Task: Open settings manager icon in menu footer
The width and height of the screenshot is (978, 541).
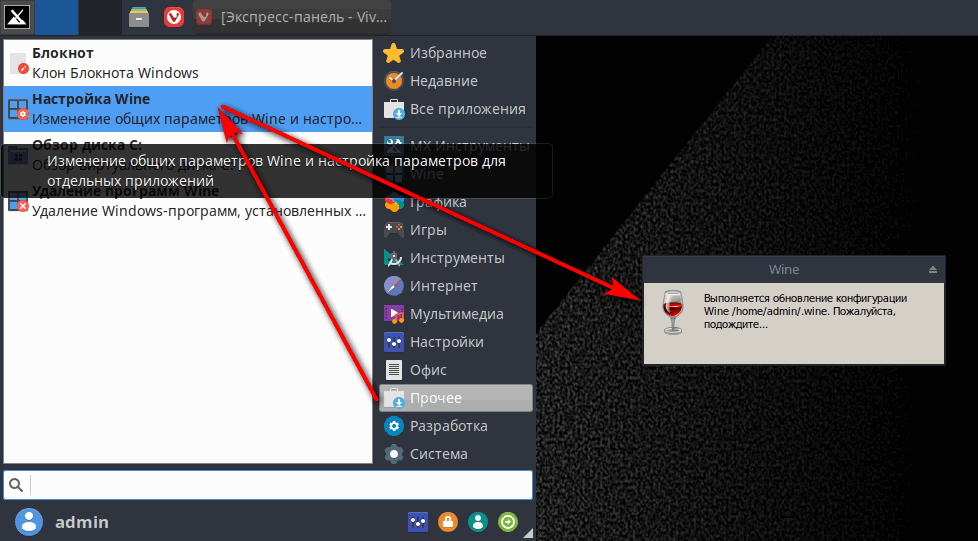Action: coord(418,522)
